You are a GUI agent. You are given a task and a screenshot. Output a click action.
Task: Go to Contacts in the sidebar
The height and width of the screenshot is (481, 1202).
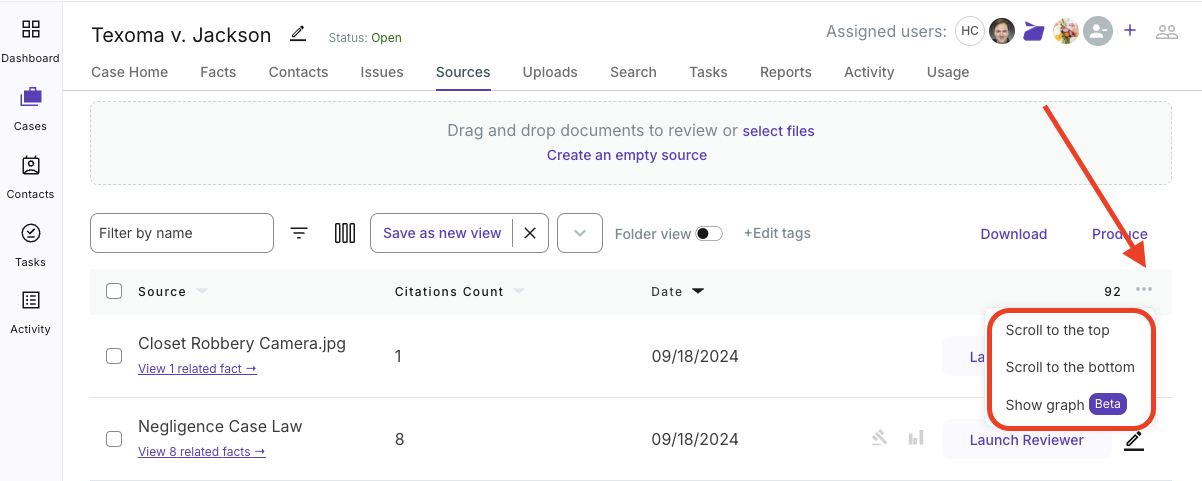click(x=30, y=166)
